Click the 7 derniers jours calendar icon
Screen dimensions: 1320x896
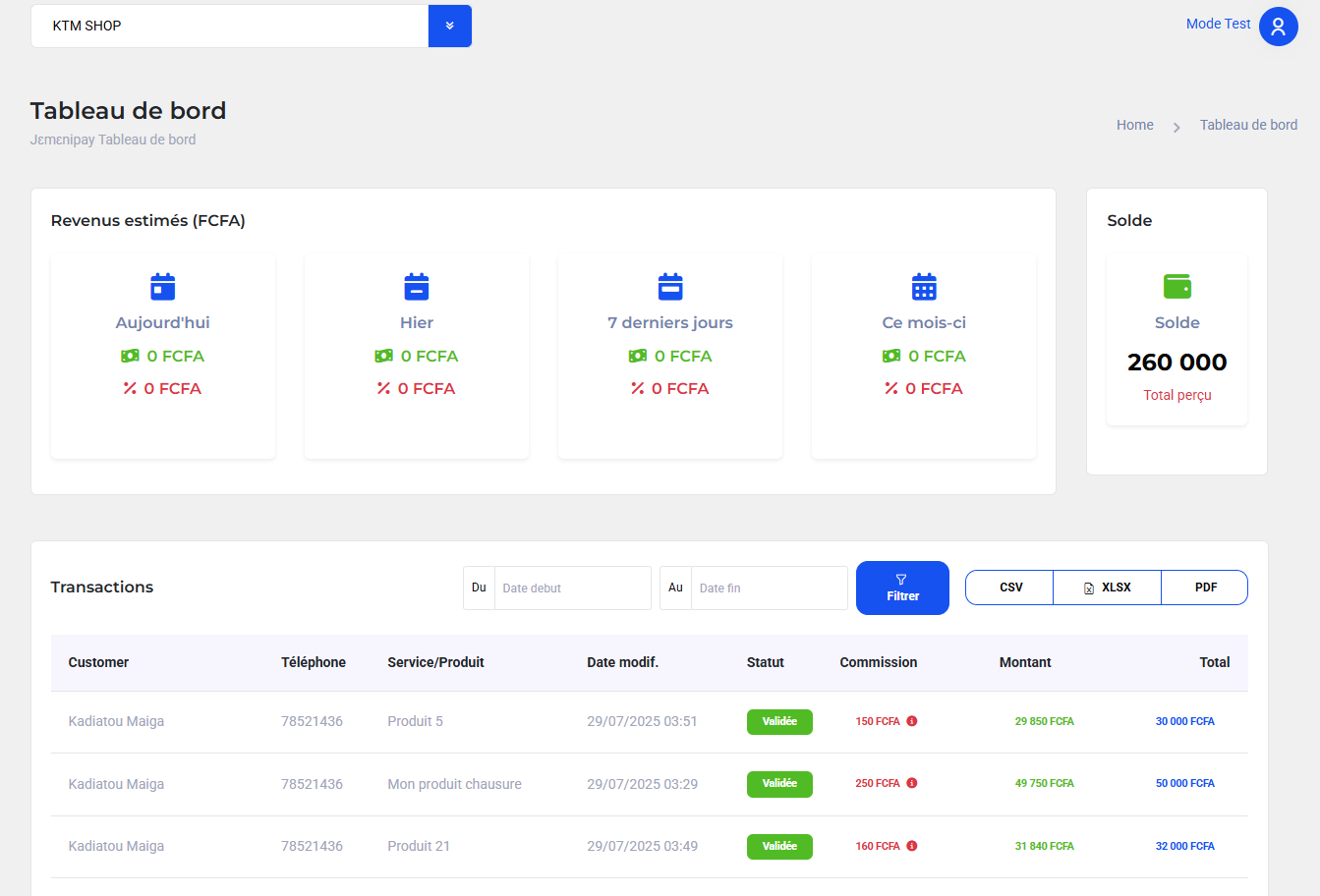point(670,287)
